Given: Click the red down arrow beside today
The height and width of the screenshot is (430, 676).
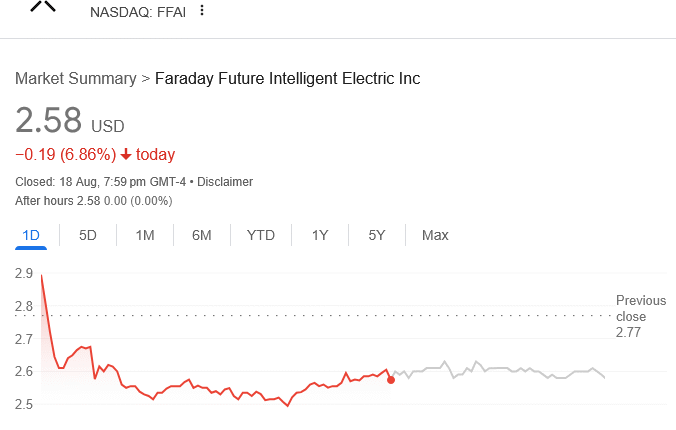Looking at the screenshot, I should (x=126, y=155).
